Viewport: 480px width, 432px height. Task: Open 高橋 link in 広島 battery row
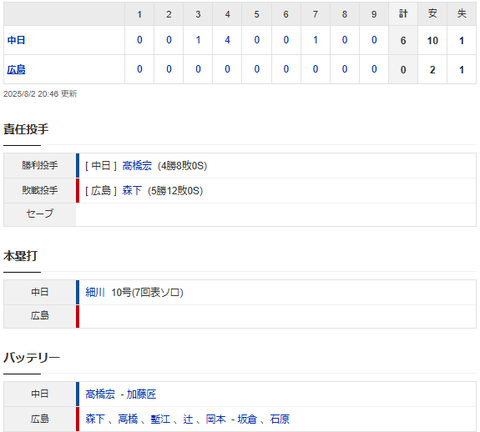coord(128,419)
